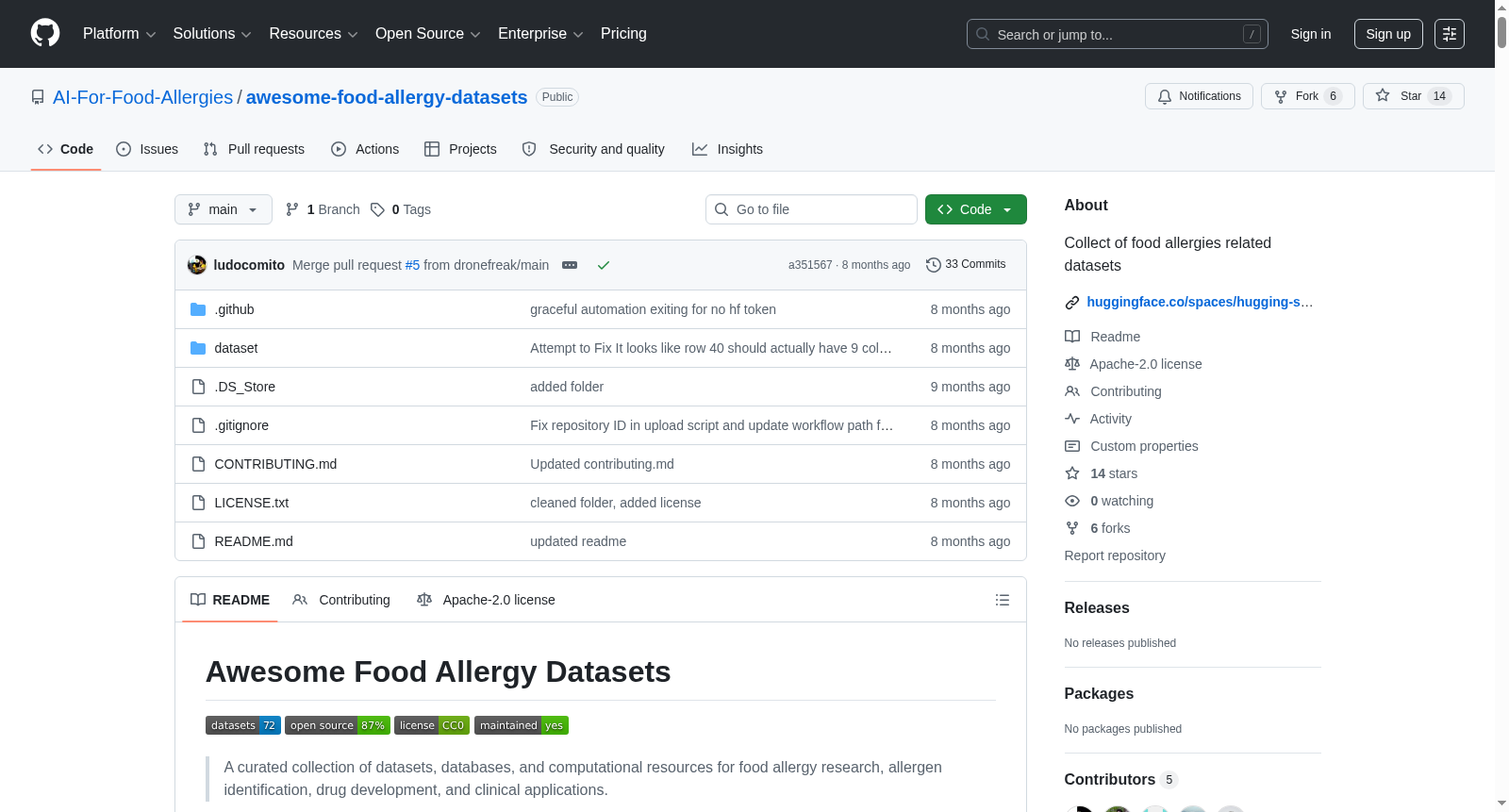Open pull request #5 link
This screenshot has height=812, width=1509.
[x=412, y=265]
